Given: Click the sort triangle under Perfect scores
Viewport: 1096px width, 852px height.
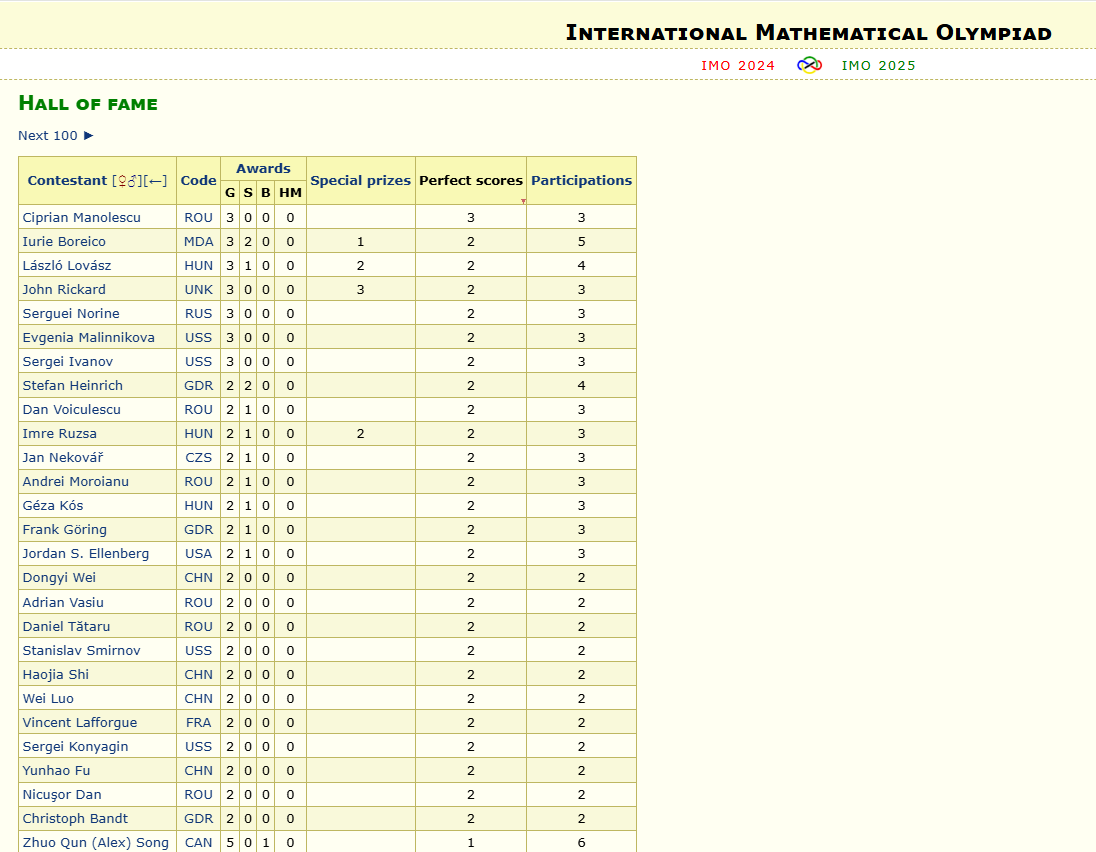Looking at the screenshot, I should [x=523, y=198].
